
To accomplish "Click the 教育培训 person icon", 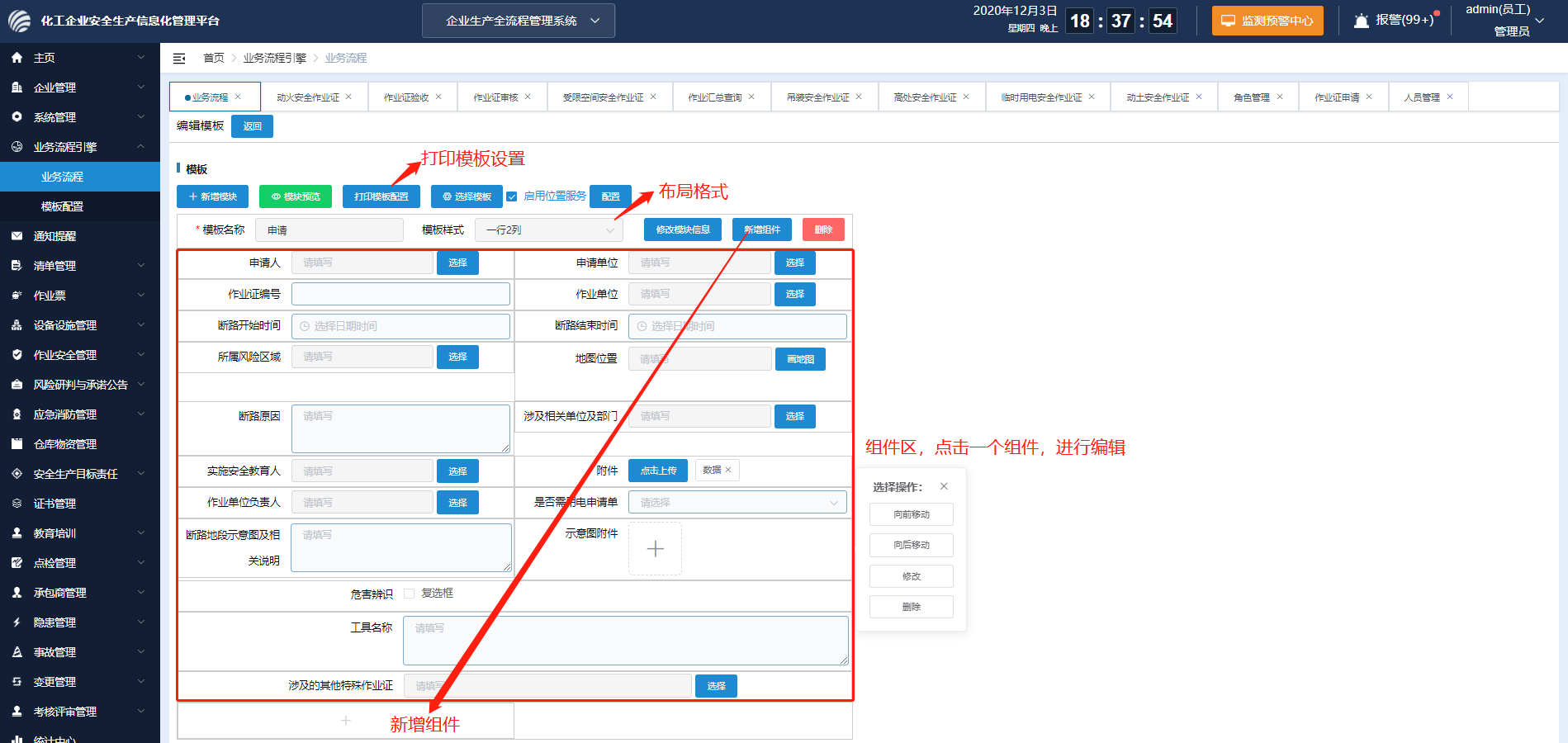I will tap(17, 533).
